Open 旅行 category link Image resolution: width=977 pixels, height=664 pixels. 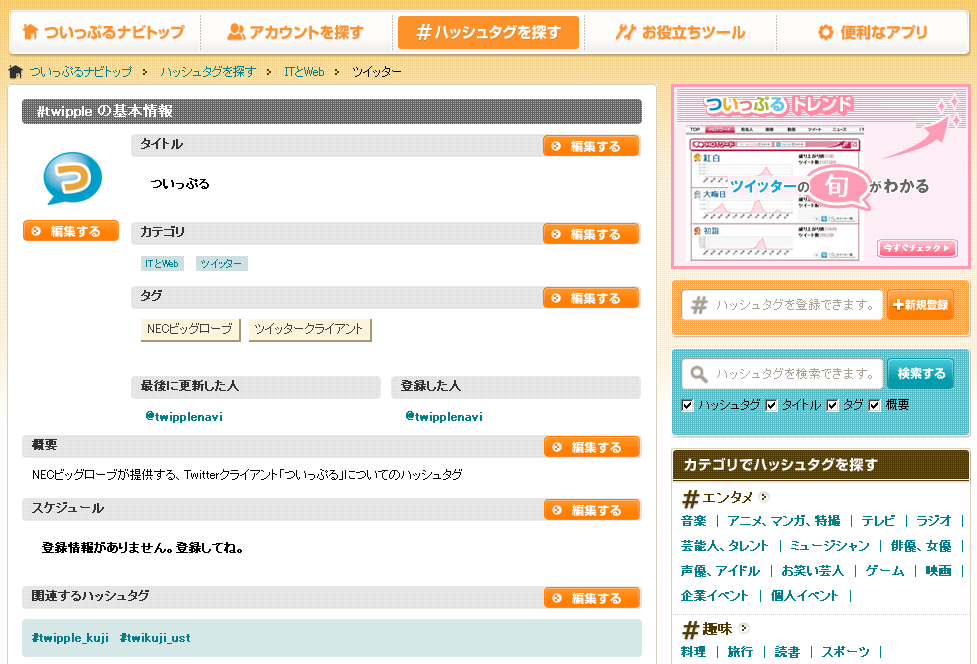tap(740, 652)
